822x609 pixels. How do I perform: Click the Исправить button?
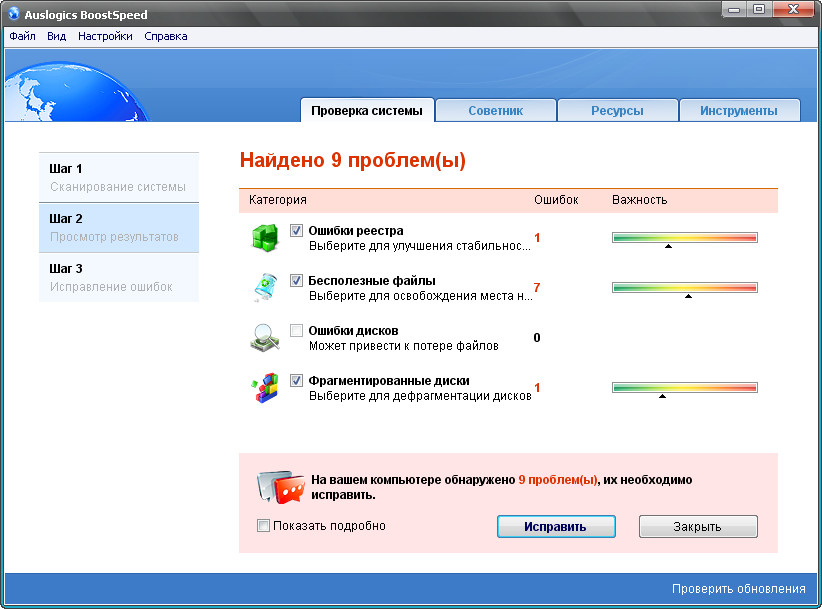(556, 527)
